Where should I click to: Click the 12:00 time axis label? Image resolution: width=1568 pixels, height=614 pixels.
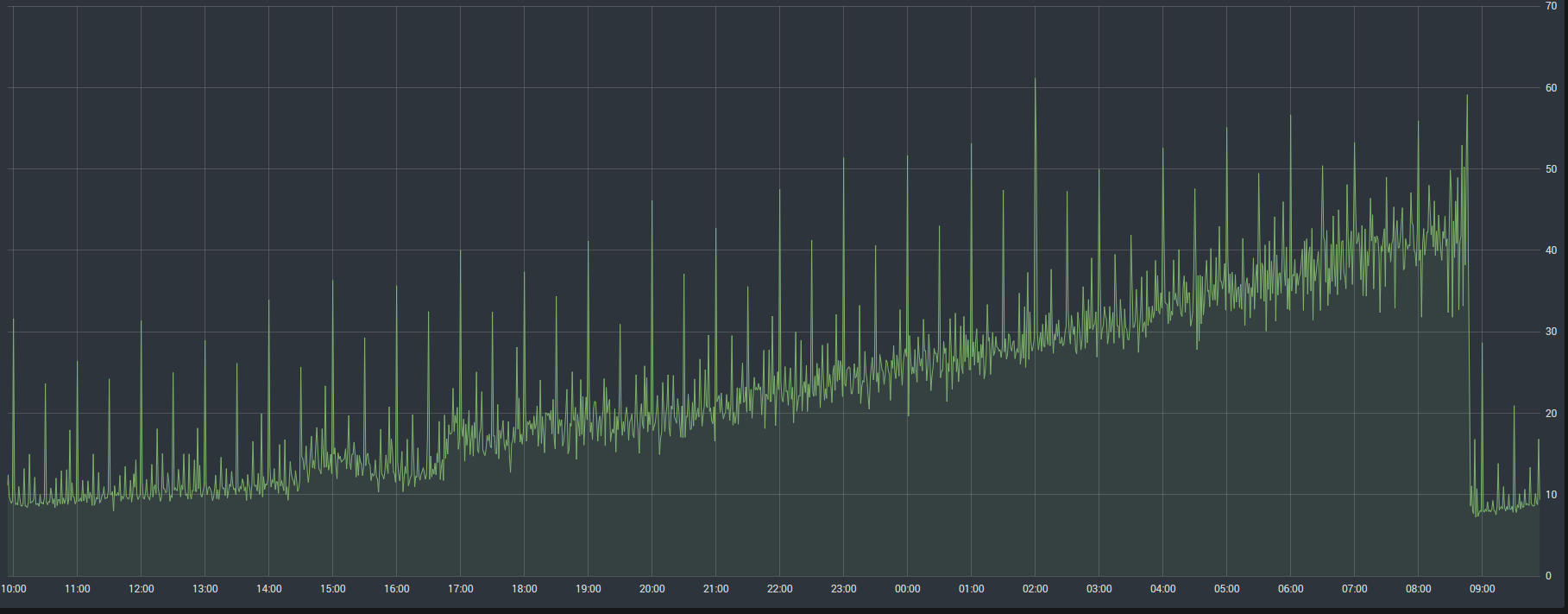click(142, 589)
